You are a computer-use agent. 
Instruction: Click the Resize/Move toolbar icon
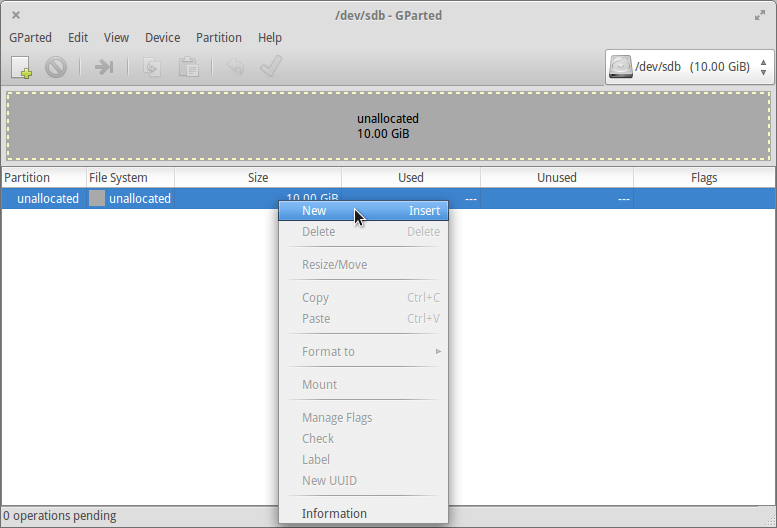104,67
